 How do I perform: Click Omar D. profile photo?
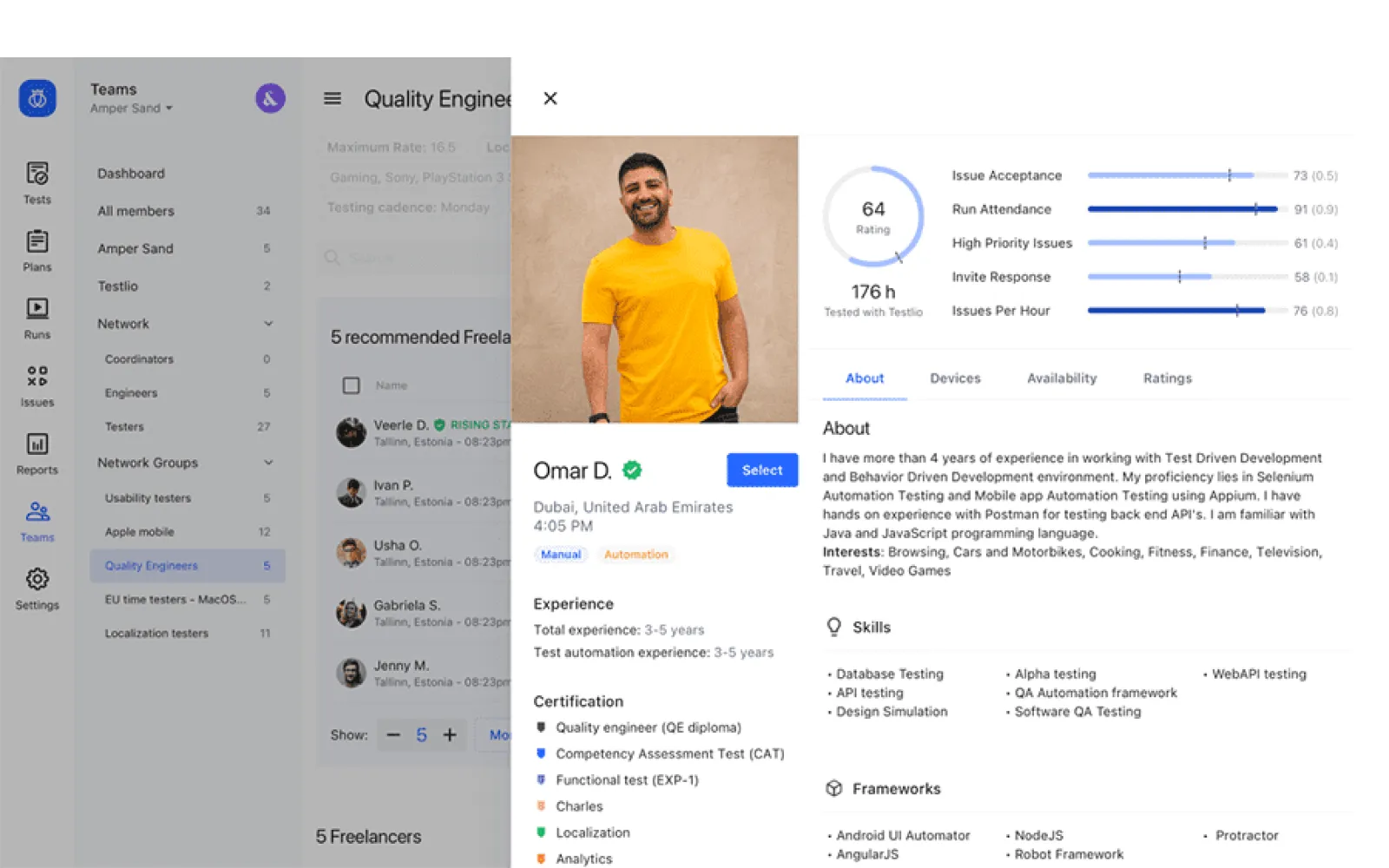(655, 279)
